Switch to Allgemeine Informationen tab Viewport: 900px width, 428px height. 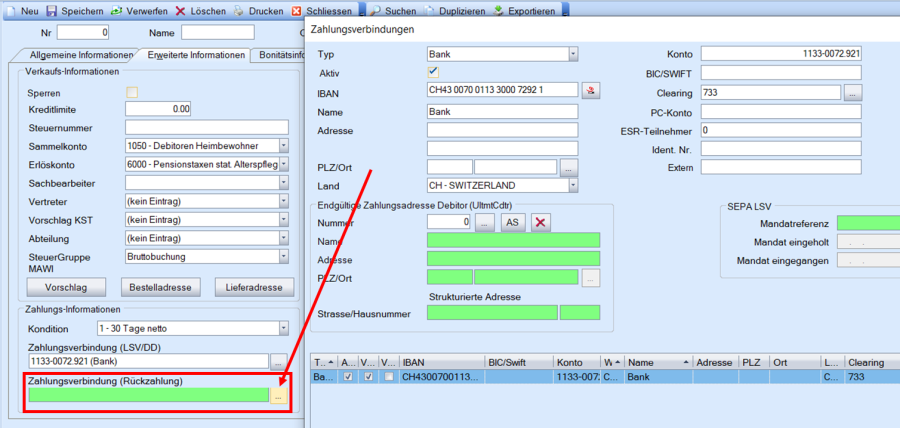80,55
